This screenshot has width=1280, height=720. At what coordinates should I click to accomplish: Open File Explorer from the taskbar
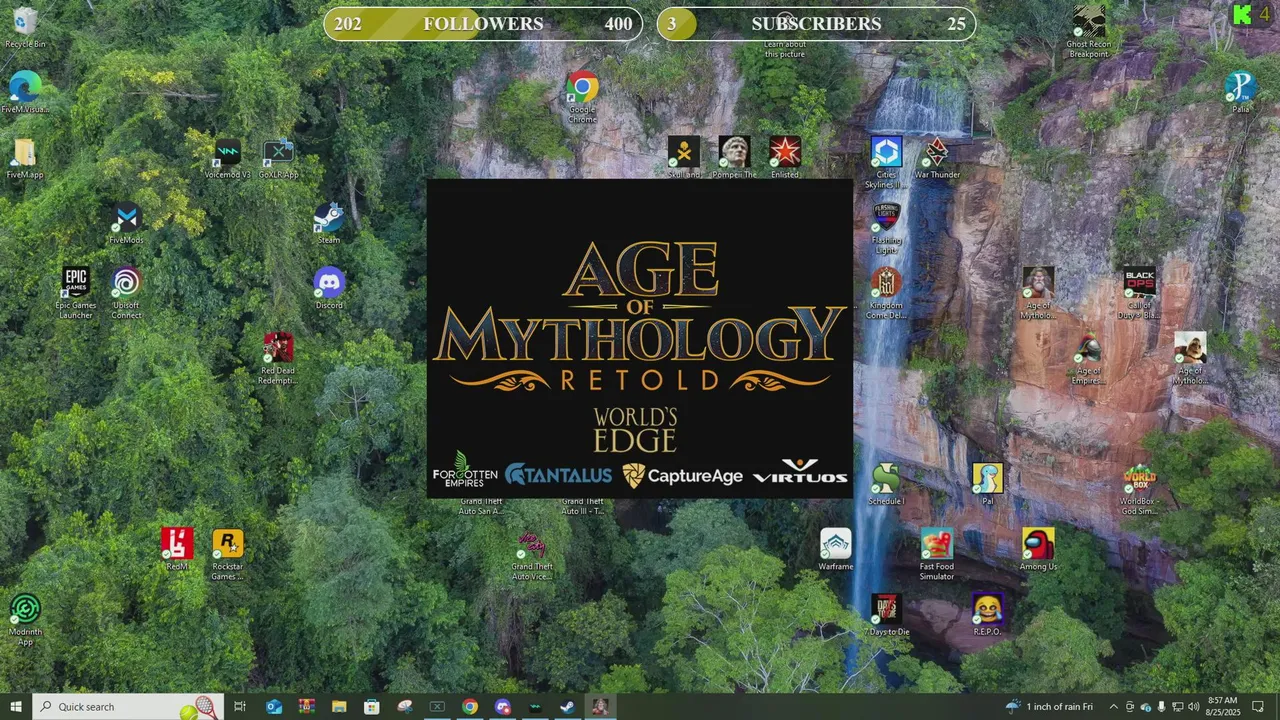point(339,706)
